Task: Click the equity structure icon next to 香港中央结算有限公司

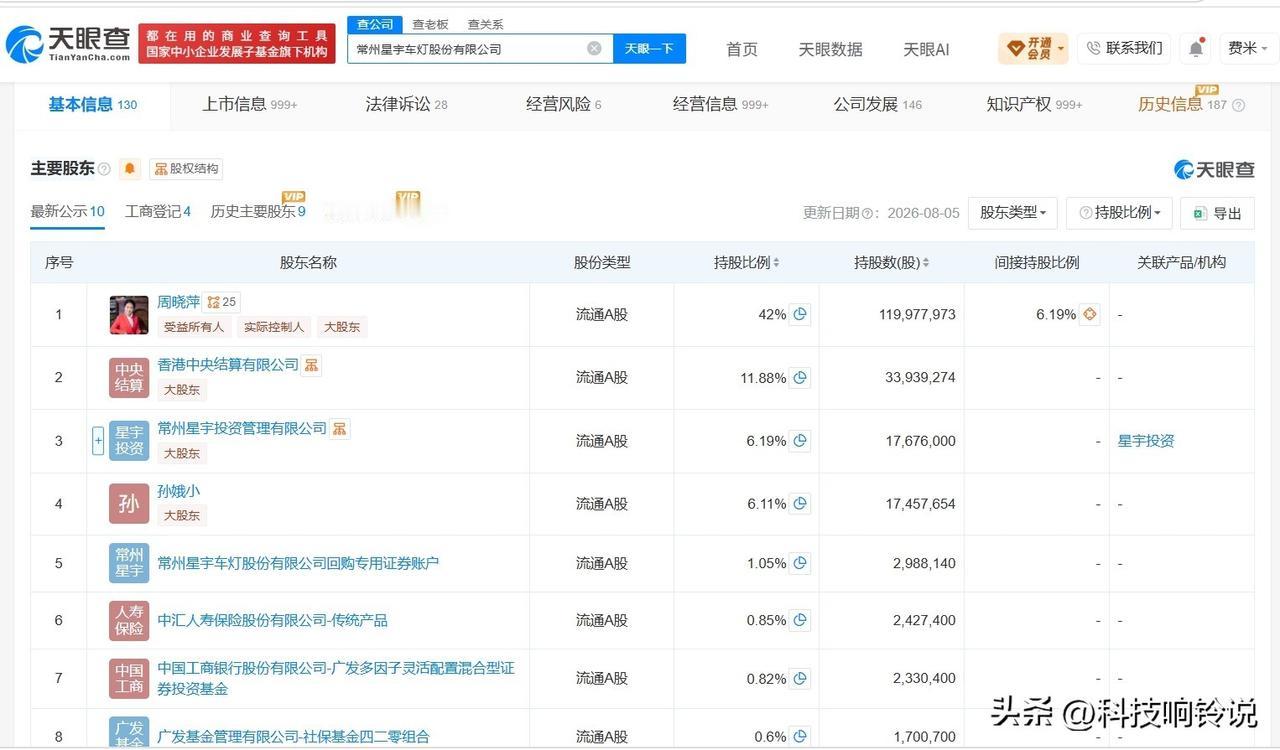Action: 312,365
